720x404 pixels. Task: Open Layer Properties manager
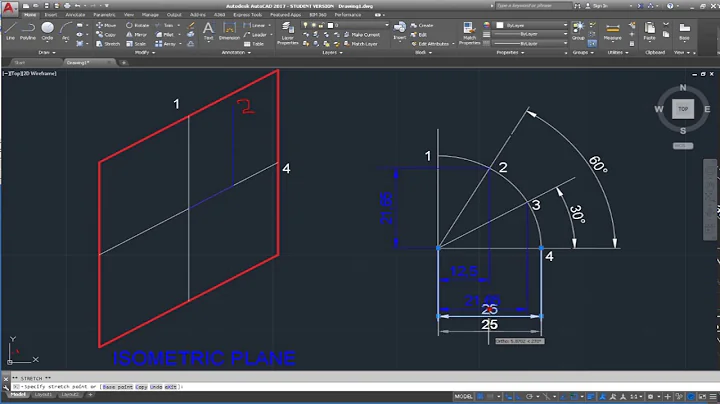click(x=287, y=33)
